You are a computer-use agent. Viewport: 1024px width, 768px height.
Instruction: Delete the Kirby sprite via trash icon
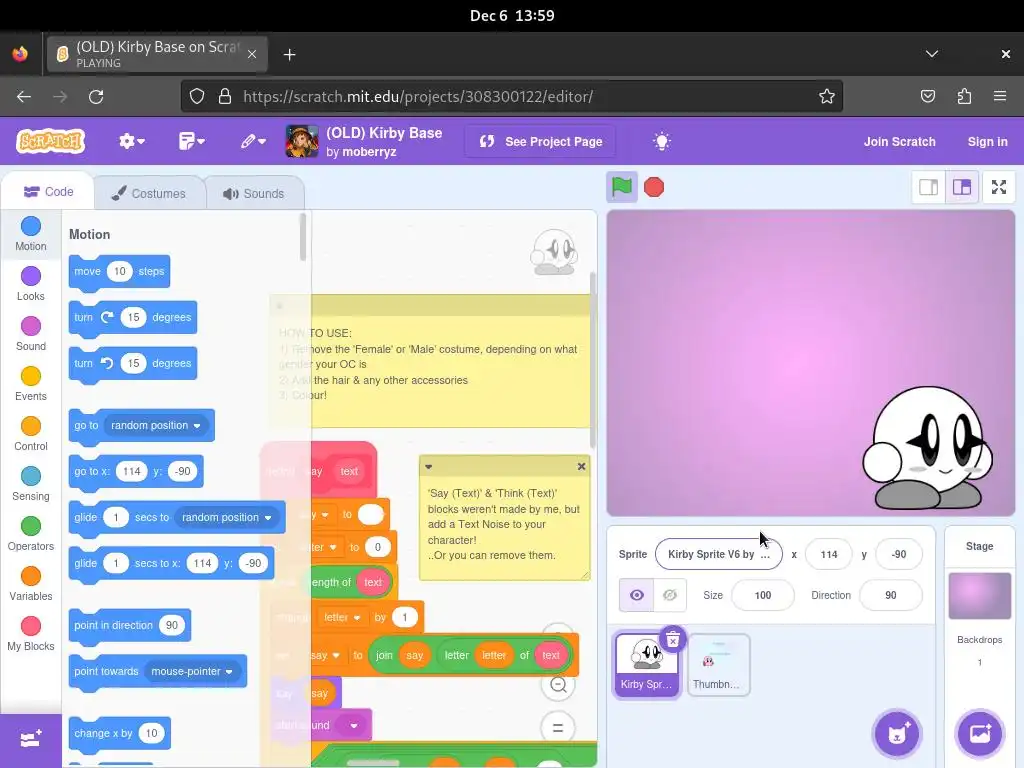[673, 639]
